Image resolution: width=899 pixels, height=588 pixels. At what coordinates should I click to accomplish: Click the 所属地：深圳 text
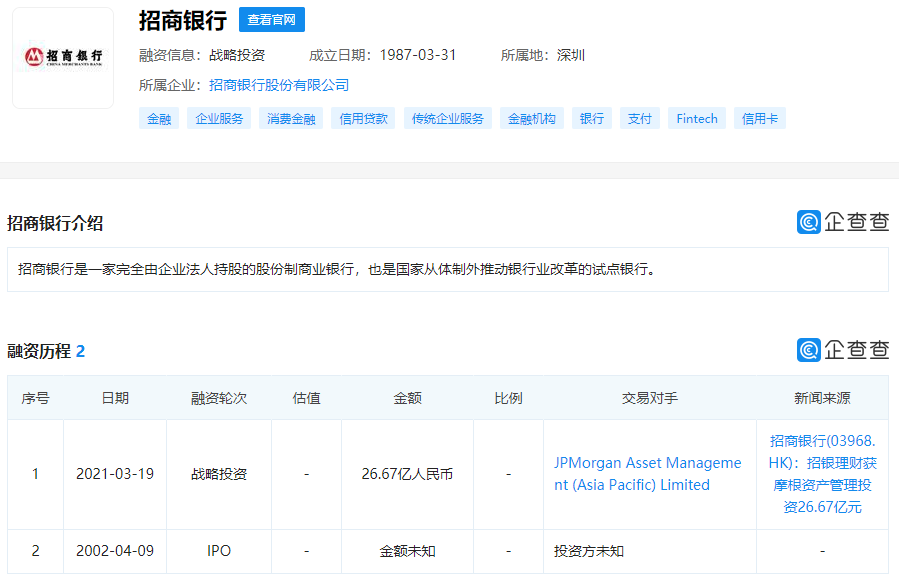tap(542, 56)
